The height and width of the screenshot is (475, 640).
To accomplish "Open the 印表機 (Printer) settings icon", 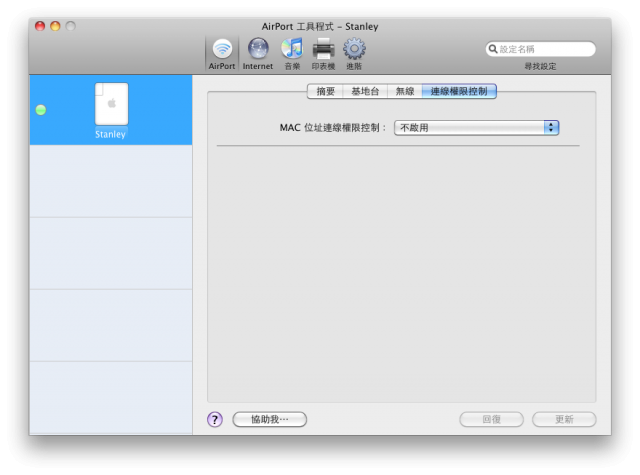I will click(323, 54).
